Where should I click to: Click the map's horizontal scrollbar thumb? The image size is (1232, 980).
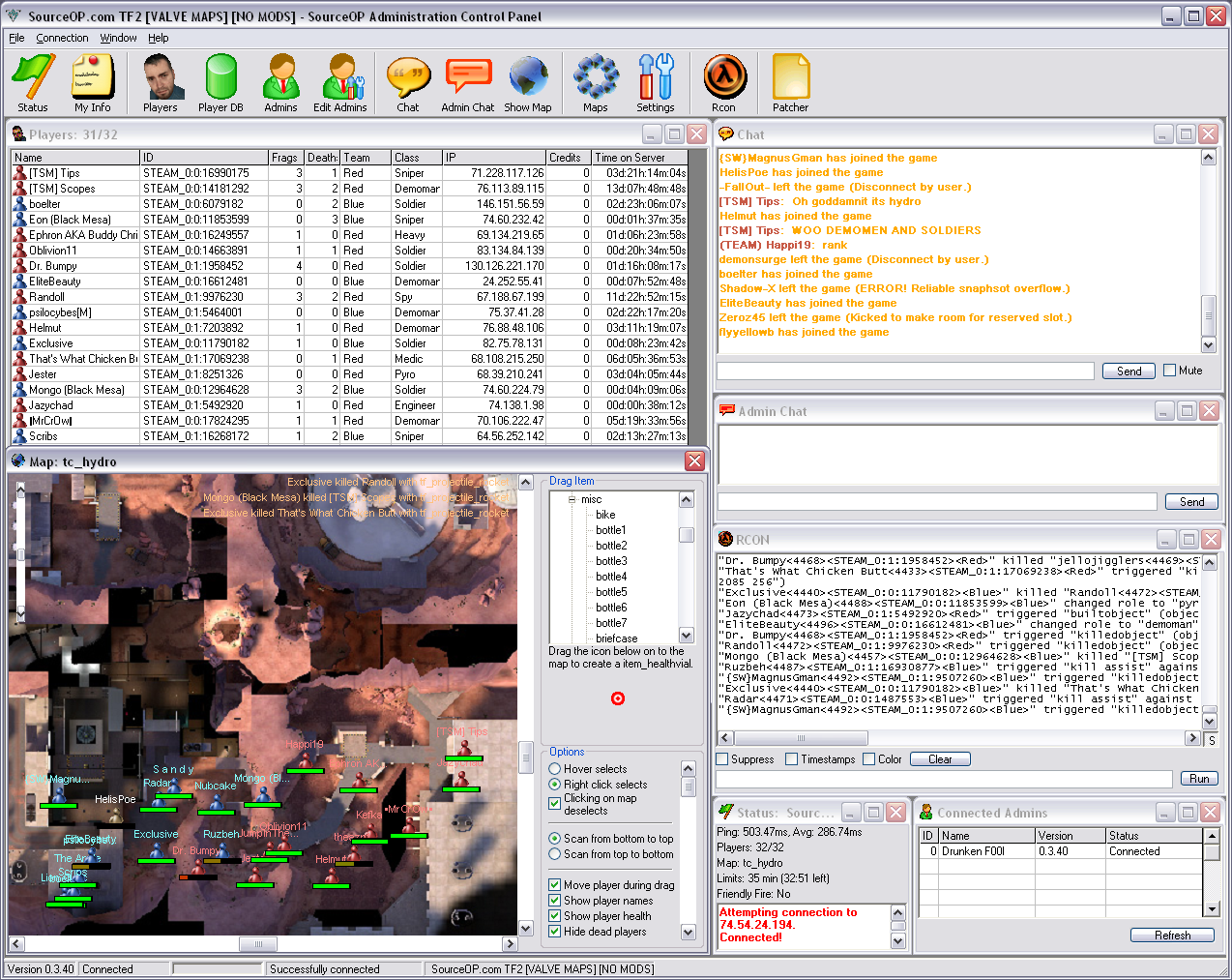pyautogui.click(x=258, y=944)
